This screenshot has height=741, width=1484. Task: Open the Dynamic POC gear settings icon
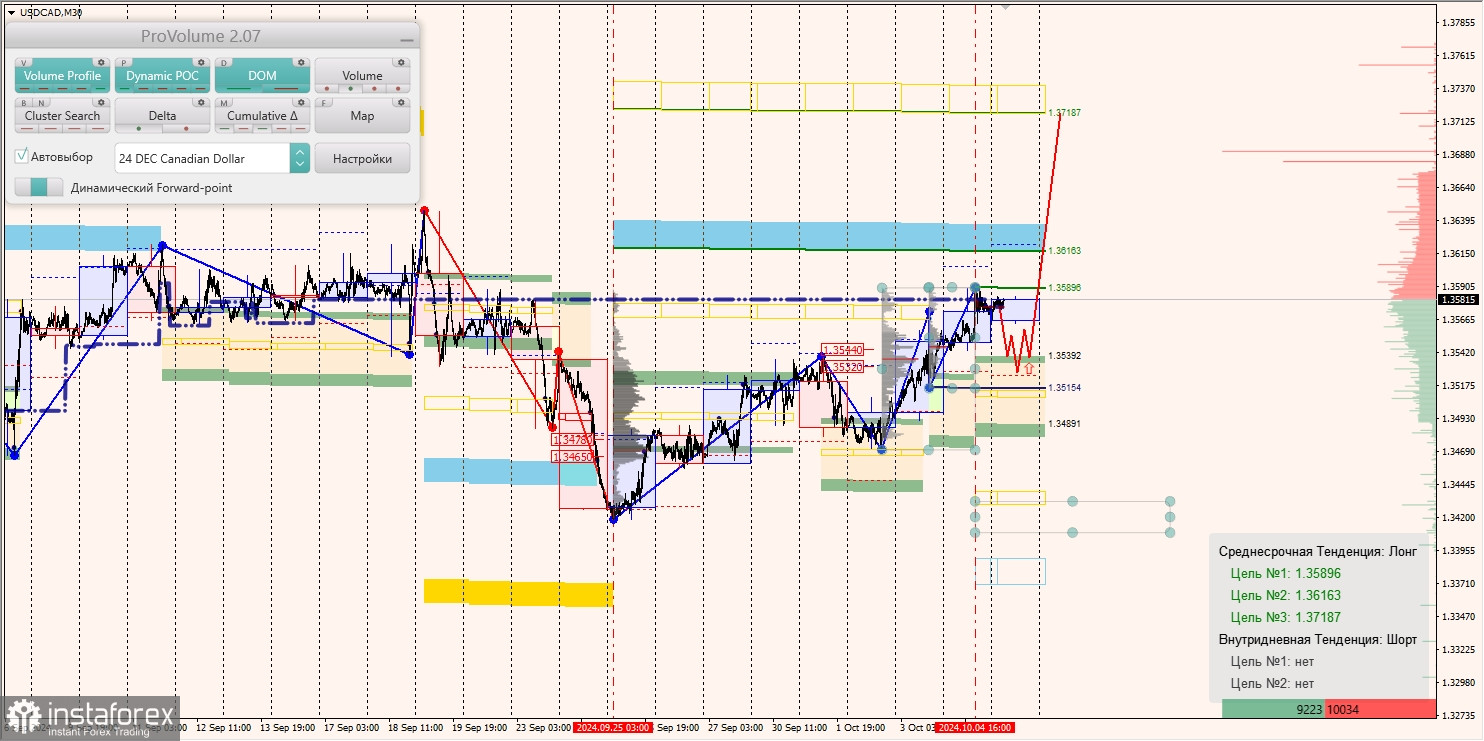click(x=200, y=62)
